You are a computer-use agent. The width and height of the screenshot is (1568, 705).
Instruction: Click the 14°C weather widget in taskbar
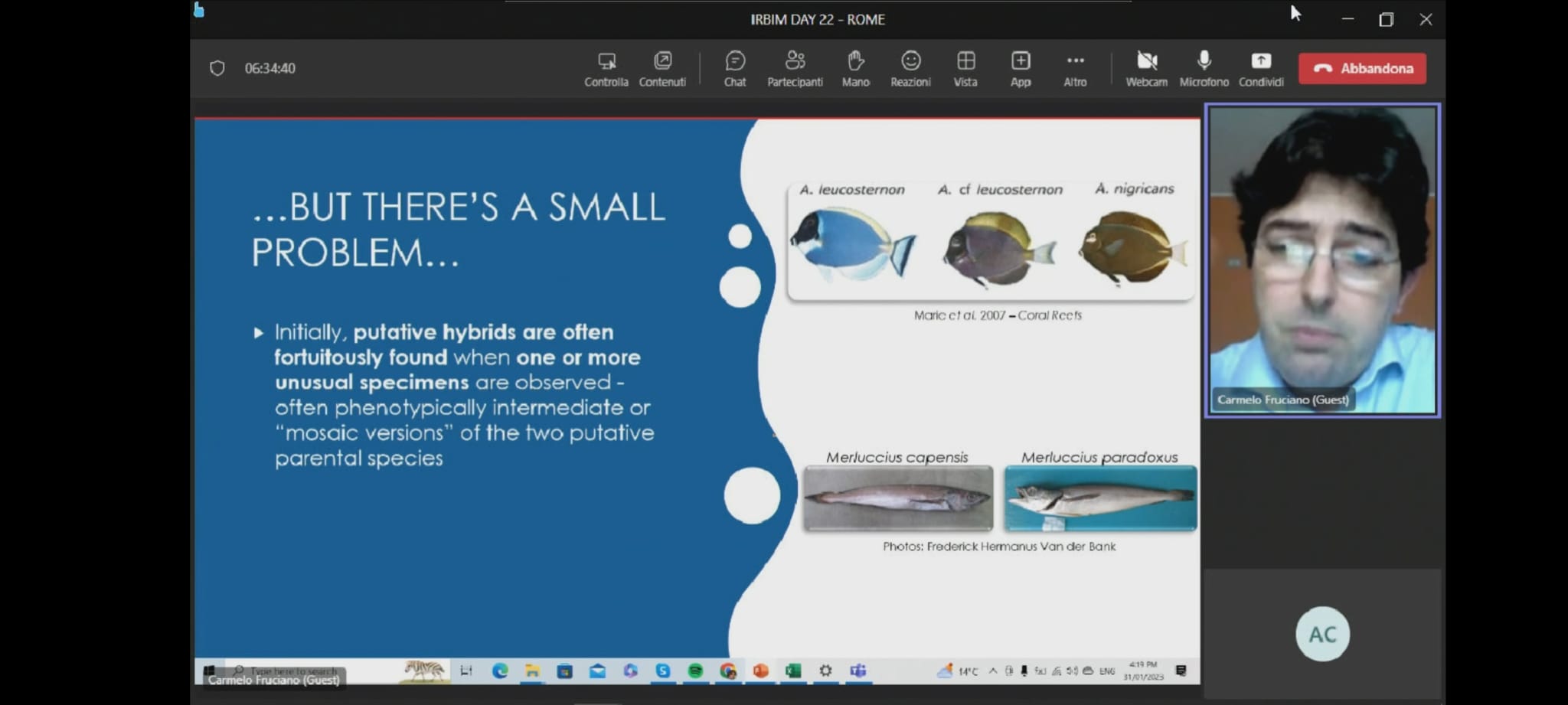[958, 671]
